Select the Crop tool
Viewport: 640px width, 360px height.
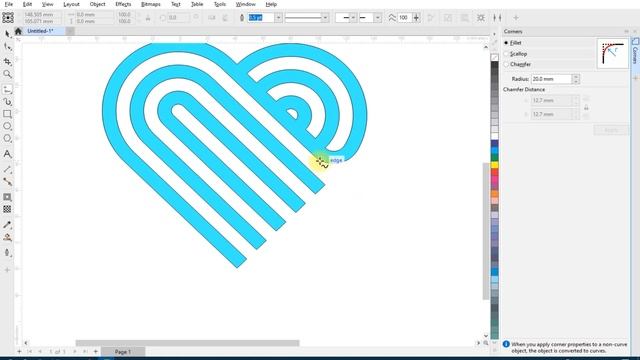(7, 61)
